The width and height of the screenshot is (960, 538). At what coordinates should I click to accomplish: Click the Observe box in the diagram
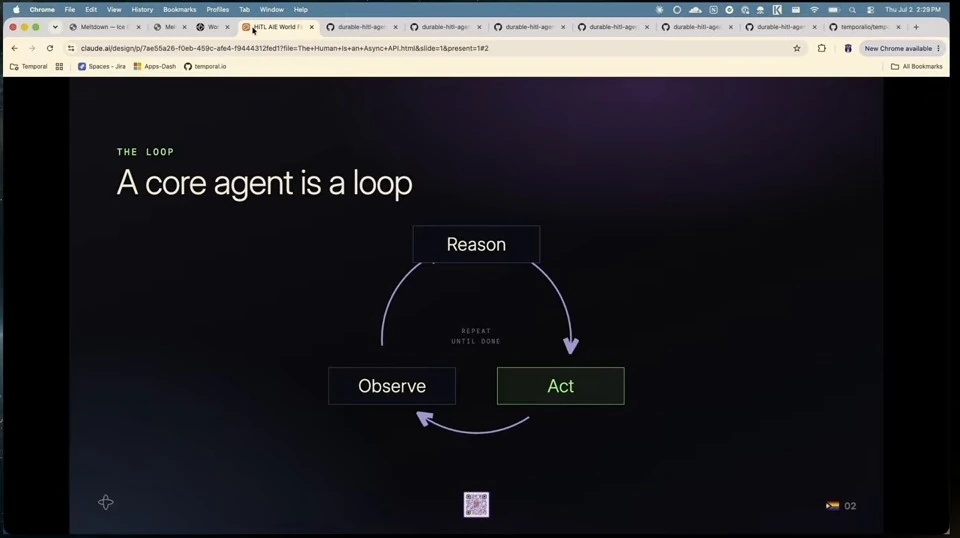click(x=392, y=386)
